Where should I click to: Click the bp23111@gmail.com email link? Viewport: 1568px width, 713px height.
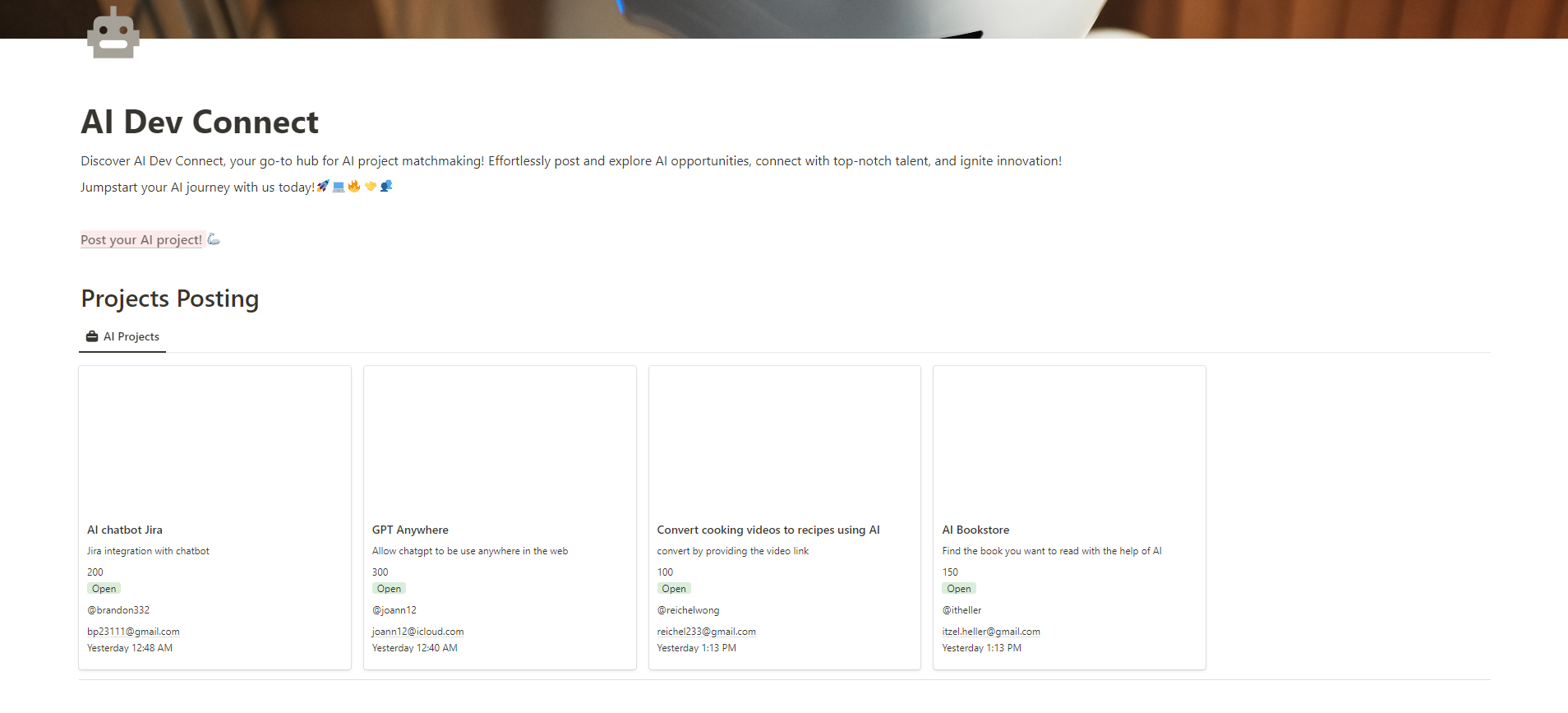[133, 632]
